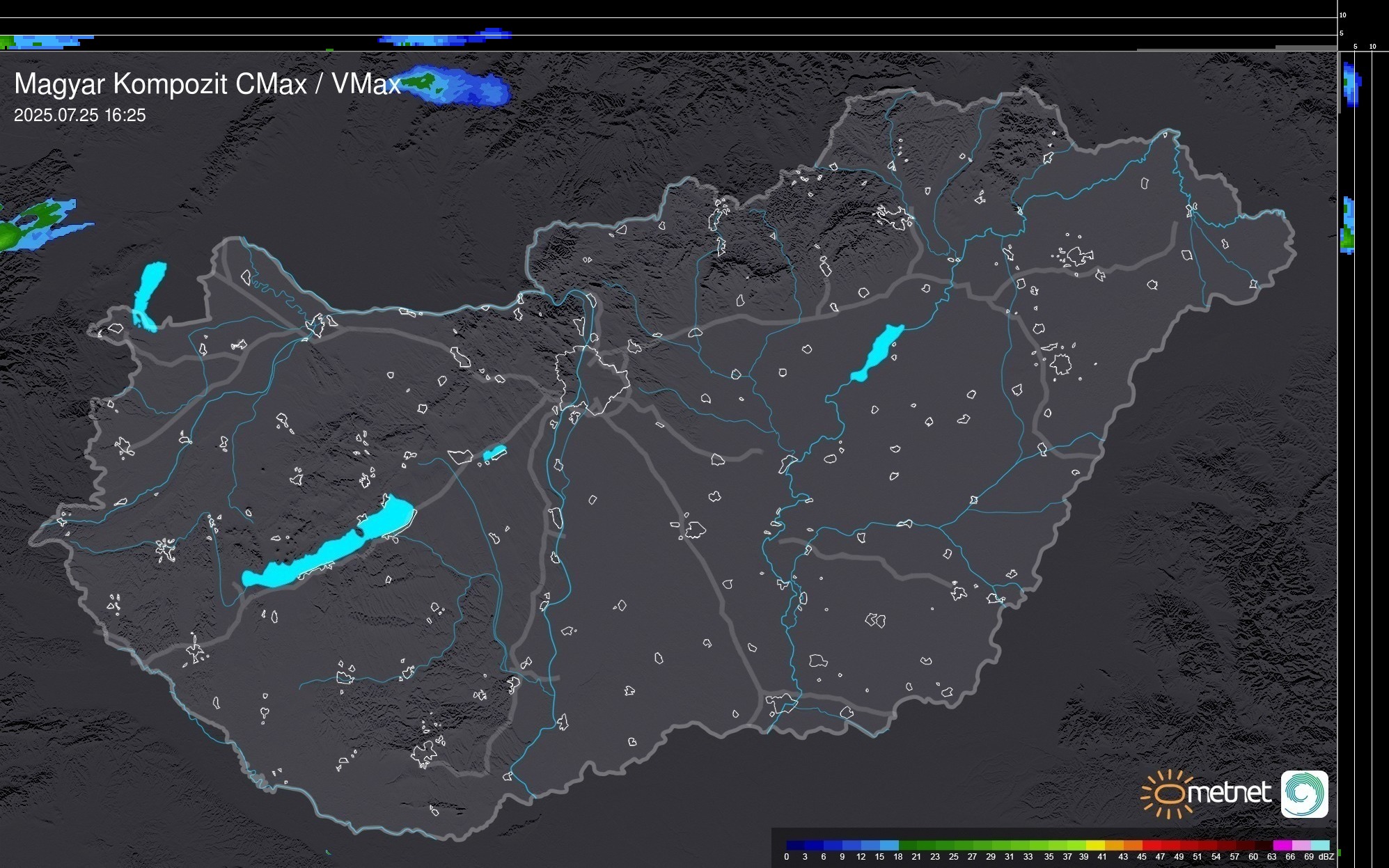
Task: Pick the dark navy 0 dBZ swatch
Action: tap(796, 845)
